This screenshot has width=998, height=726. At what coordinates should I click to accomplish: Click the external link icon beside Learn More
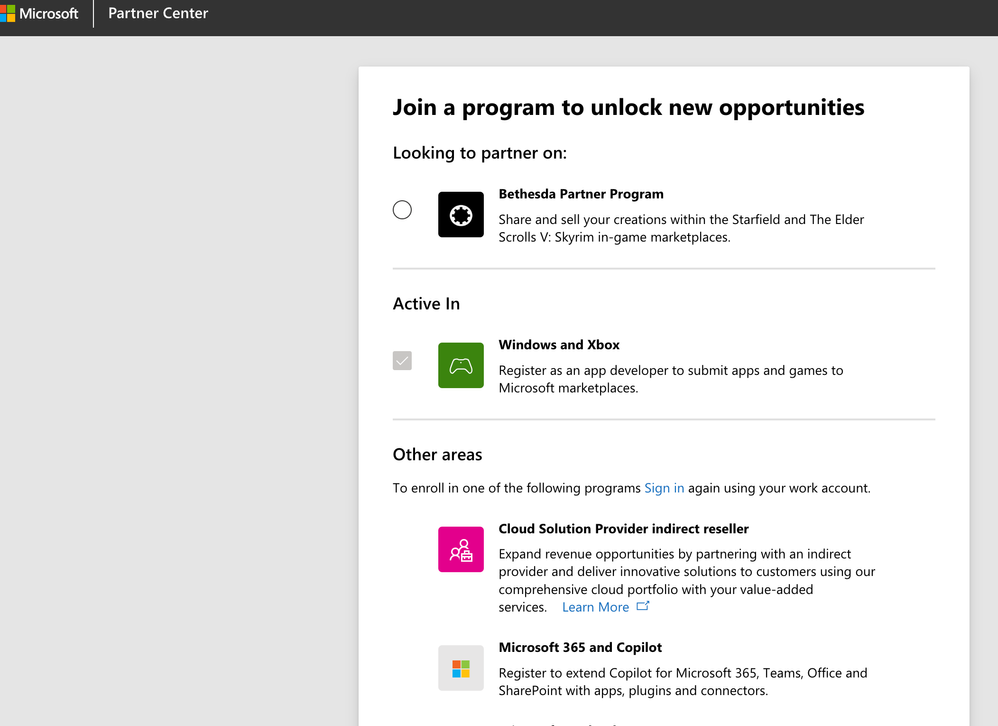tap(643, 606)
